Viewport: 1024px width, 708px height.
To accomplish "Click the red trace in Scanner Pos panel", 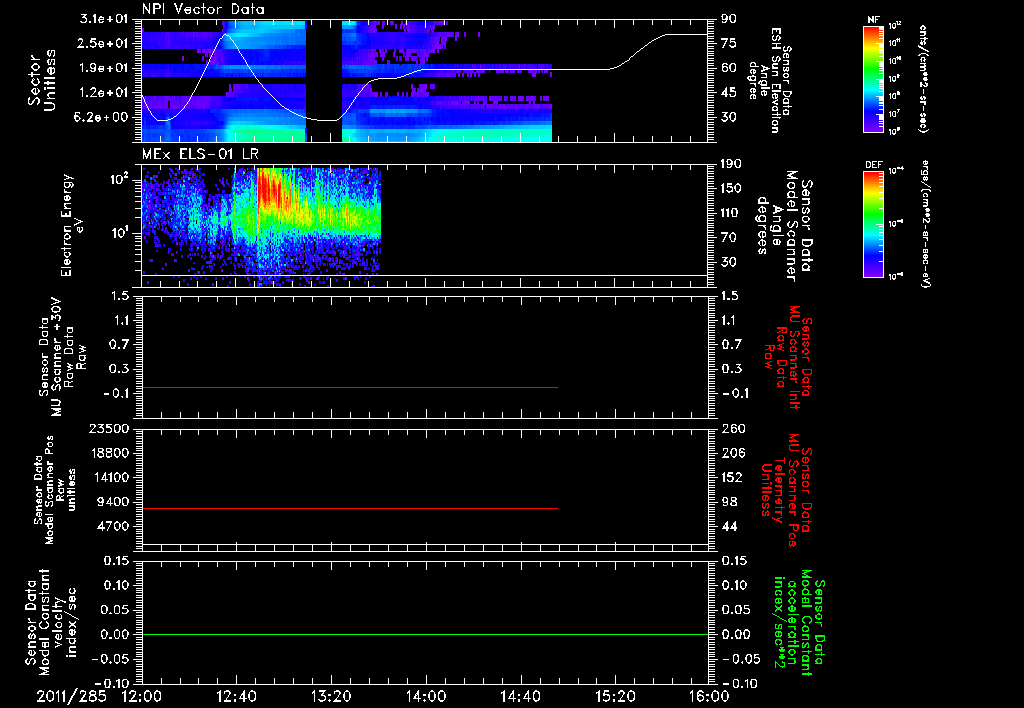I will coord(350,508).
